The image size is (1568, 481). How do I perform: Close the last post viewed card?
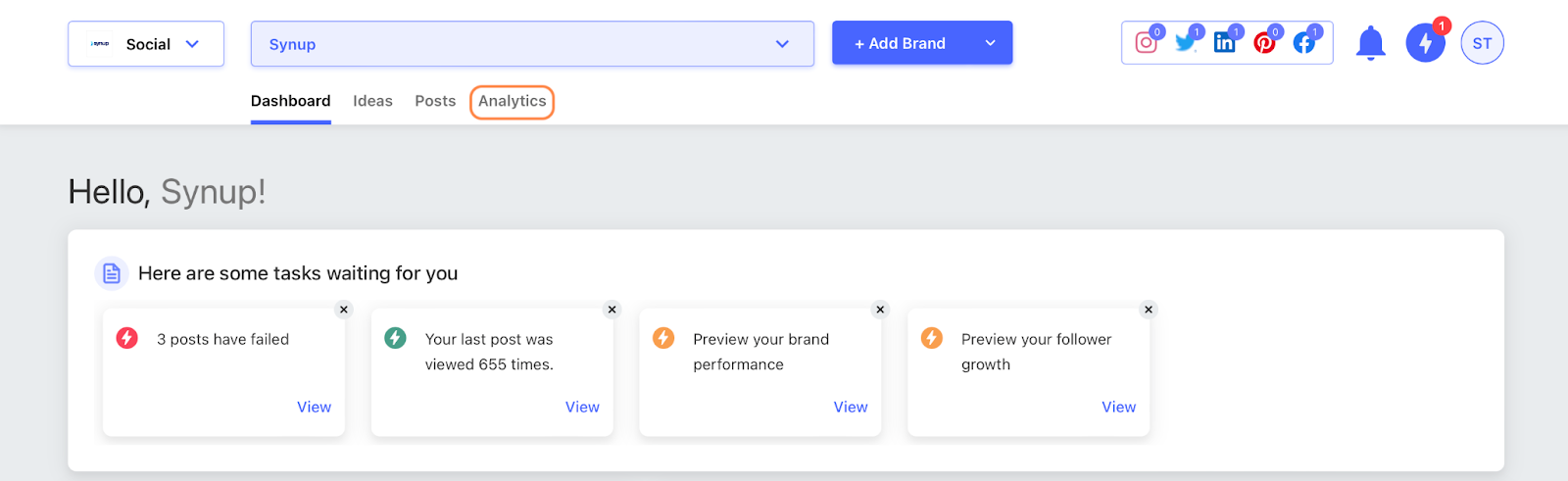612,310
